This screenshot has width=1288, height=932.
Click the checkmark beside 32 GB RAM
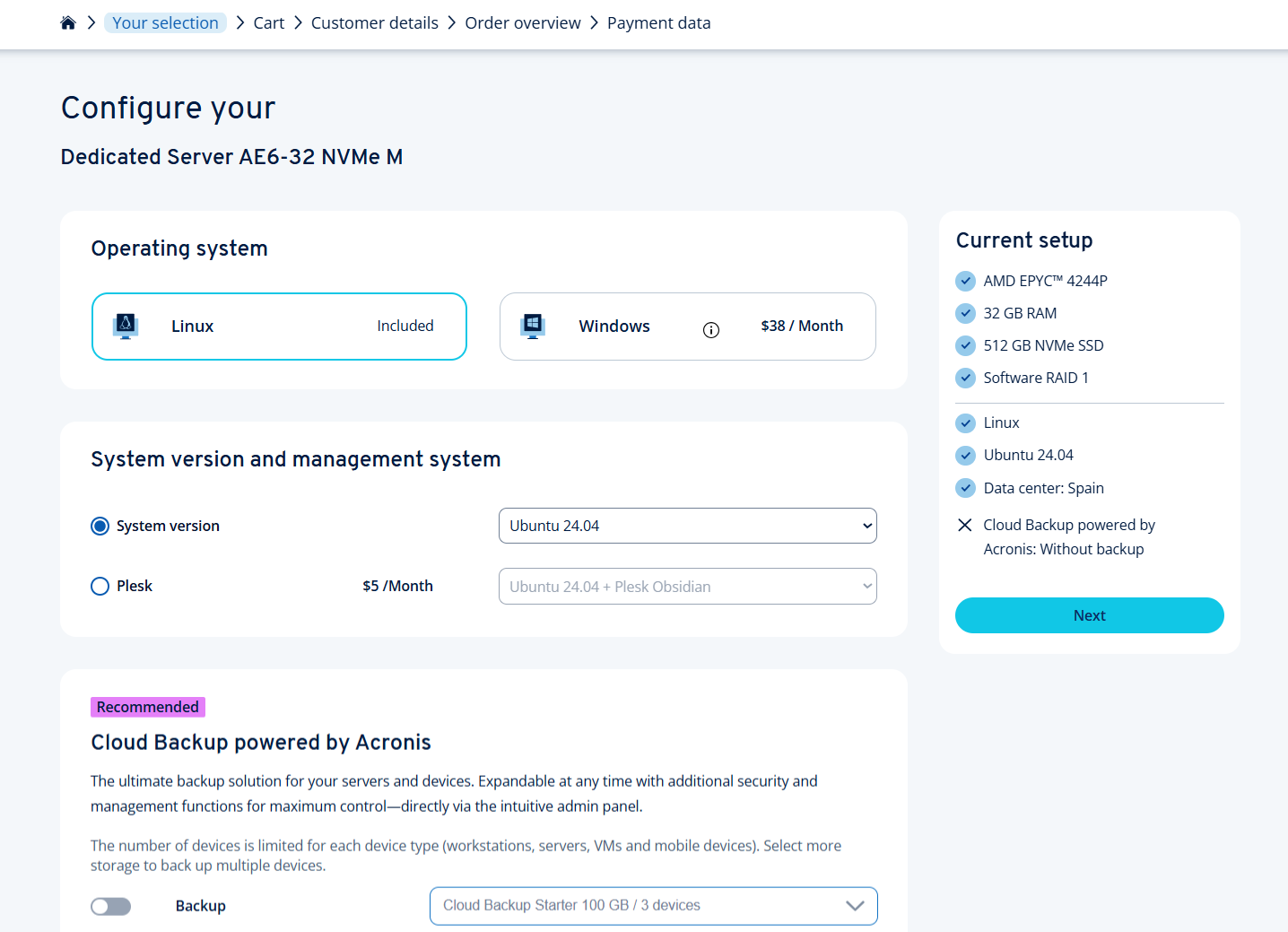[x=966, y=313]
